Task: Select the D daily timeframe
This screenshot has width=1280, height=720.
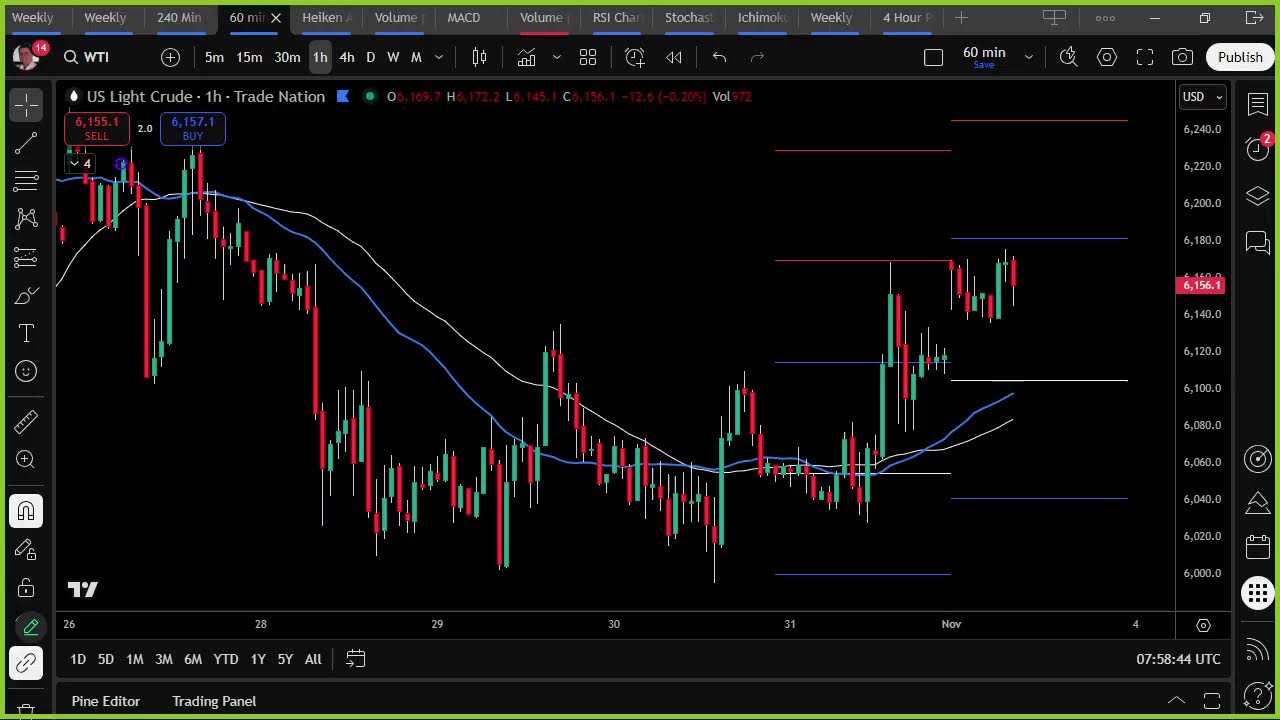Action: tap(370, 57)
